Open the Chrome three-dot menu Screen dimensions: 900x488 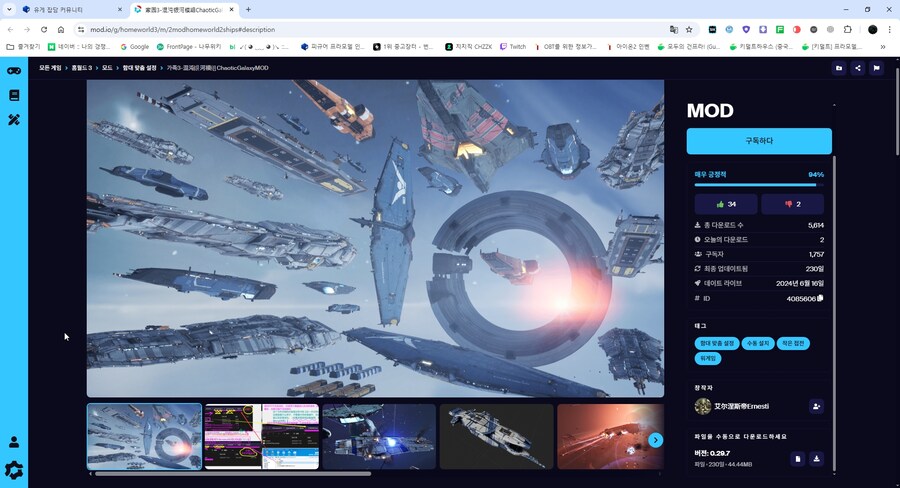[x=888, y=29]
